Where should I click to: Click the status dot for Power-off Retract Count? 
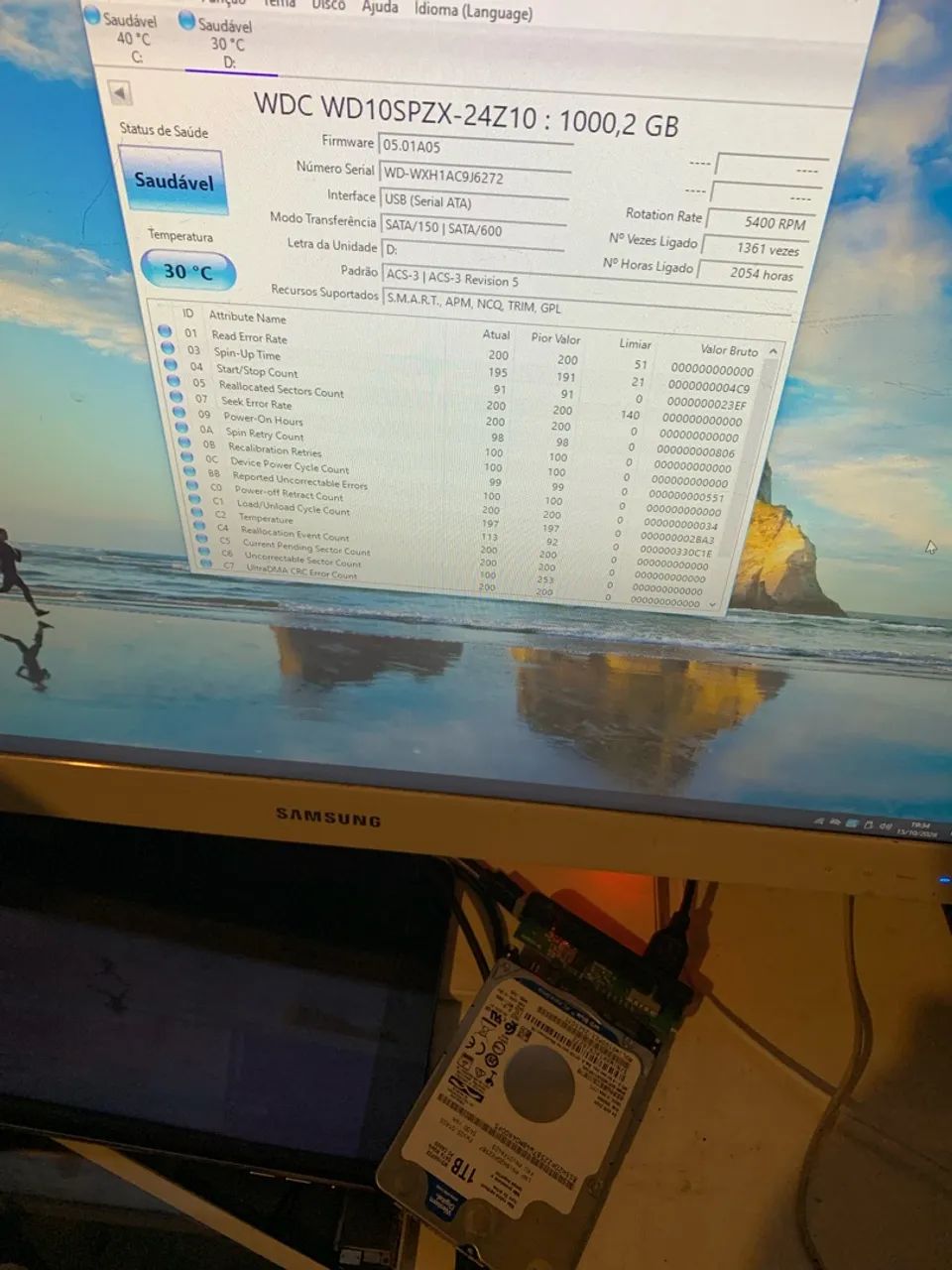point(193,485)
